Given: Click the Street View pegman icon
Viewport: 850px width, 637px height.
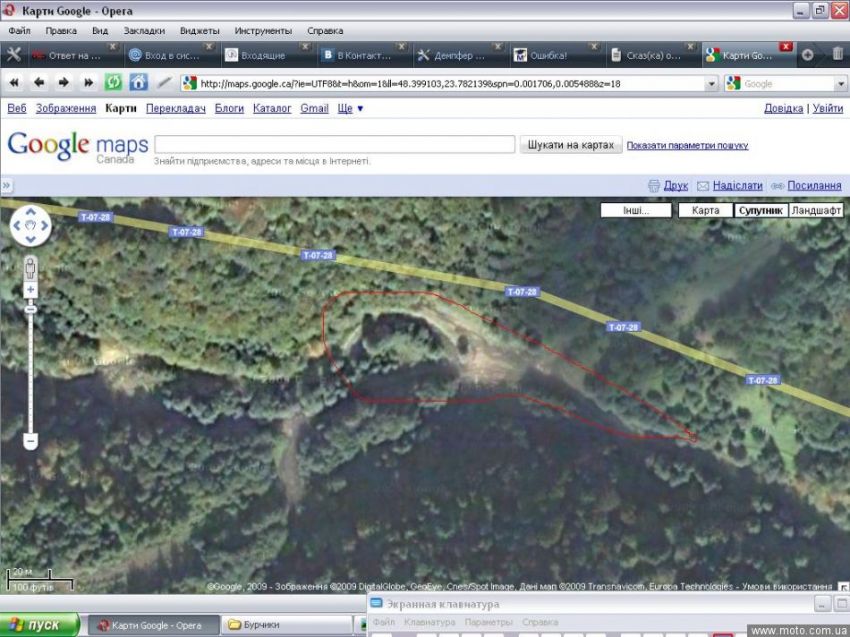Looking at the screenshot, I should click(30, 268).
